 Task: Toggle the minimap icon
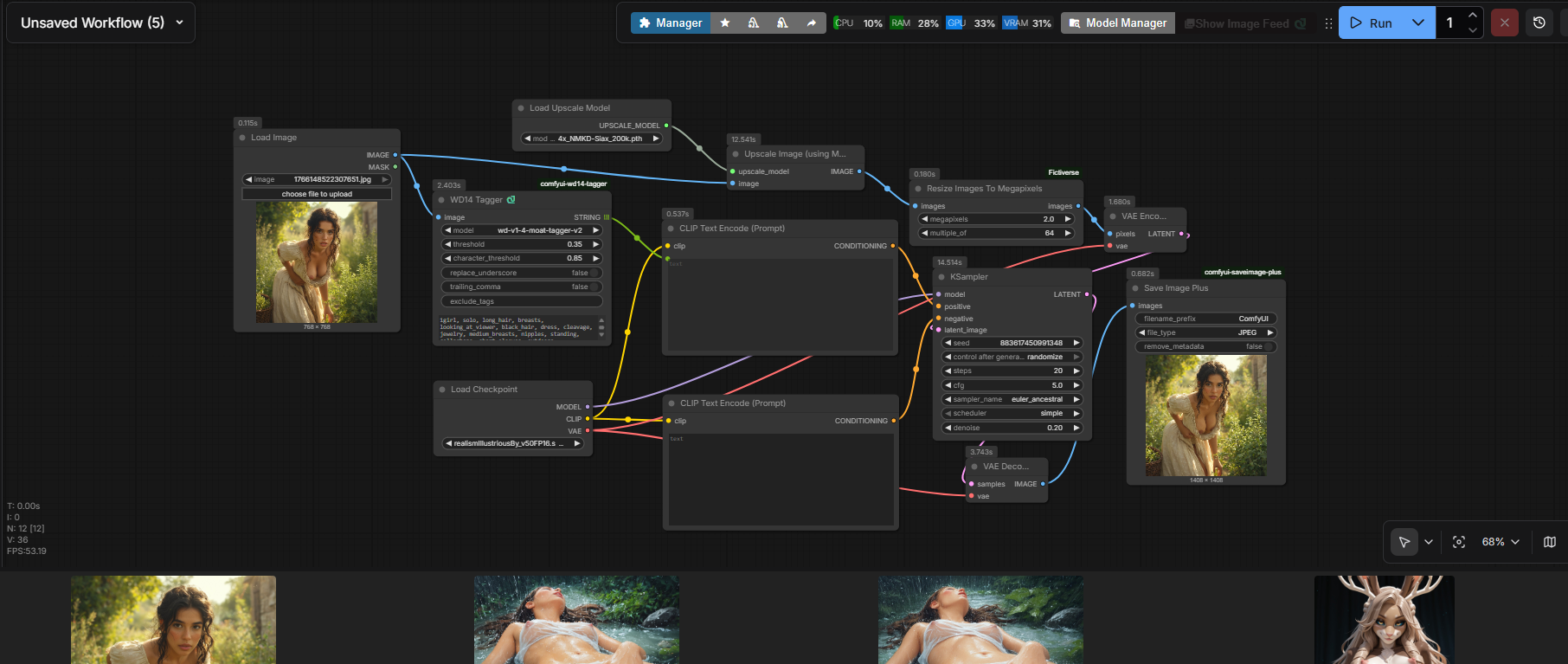(x=1549, y=542)
